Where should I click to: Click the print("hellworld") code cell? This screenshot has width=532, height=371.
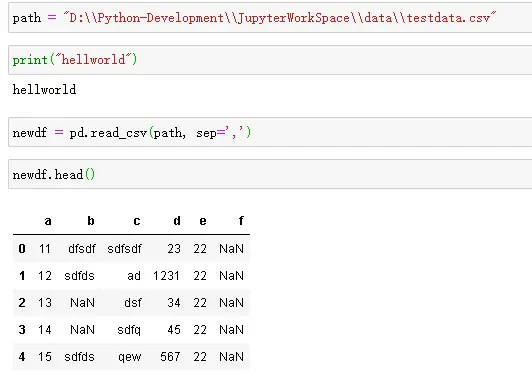[x=270, y=60]
